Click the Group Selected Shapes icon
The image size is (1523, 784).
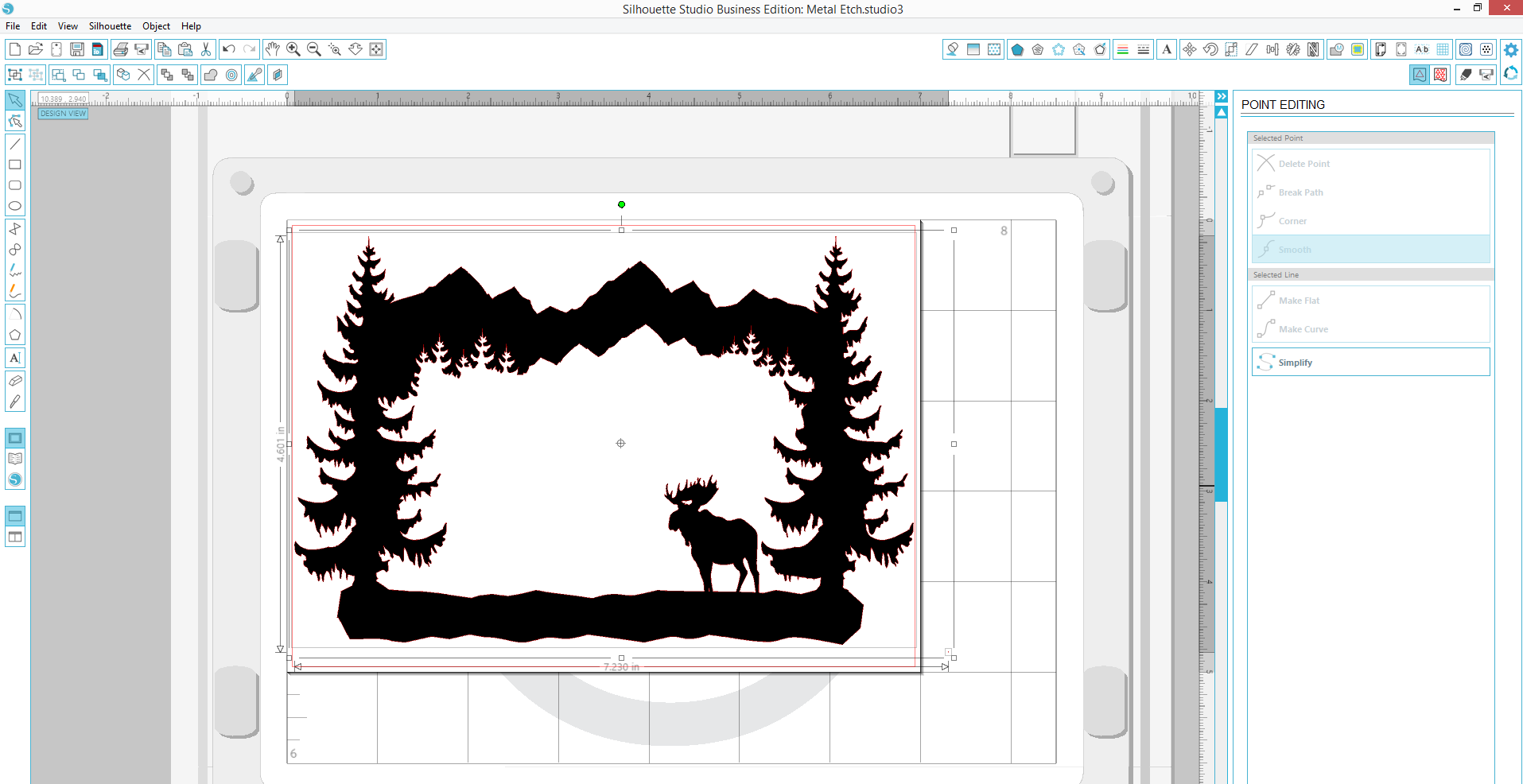point(15,75)
